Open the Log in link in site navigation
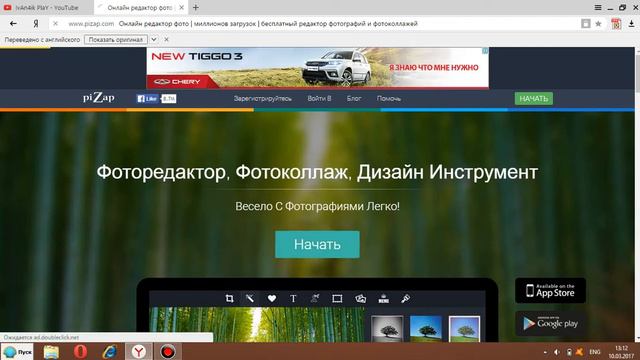Viewport: 640px width, 360px height. point(319,98)
